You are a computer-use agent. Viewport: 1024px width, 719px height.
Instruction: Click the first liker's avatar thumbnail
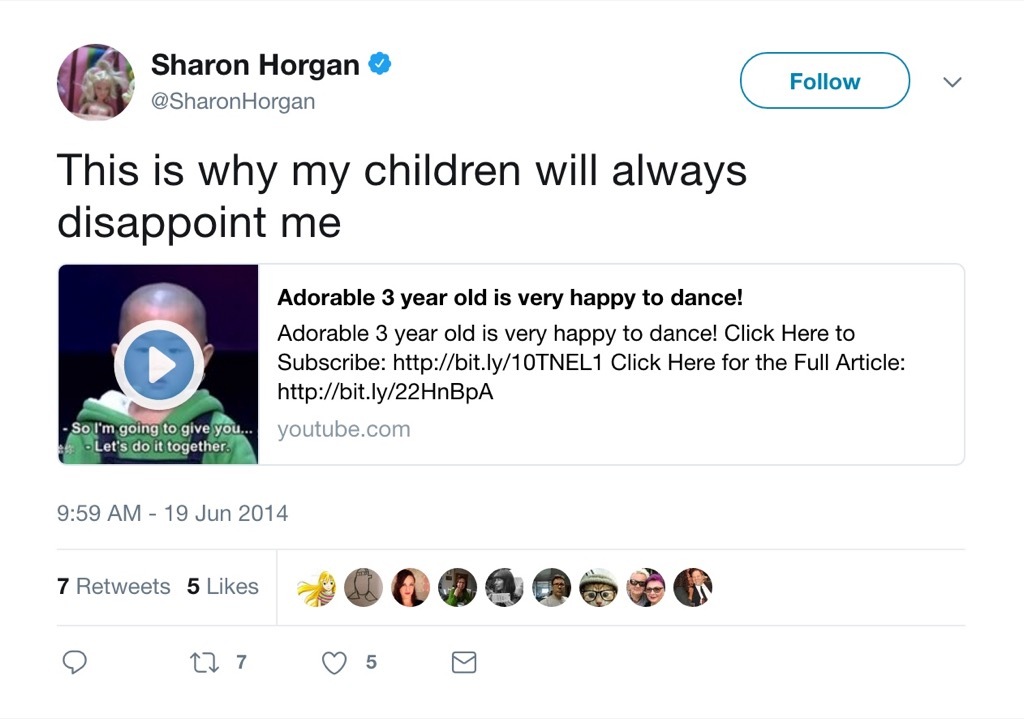pos(317,587)
